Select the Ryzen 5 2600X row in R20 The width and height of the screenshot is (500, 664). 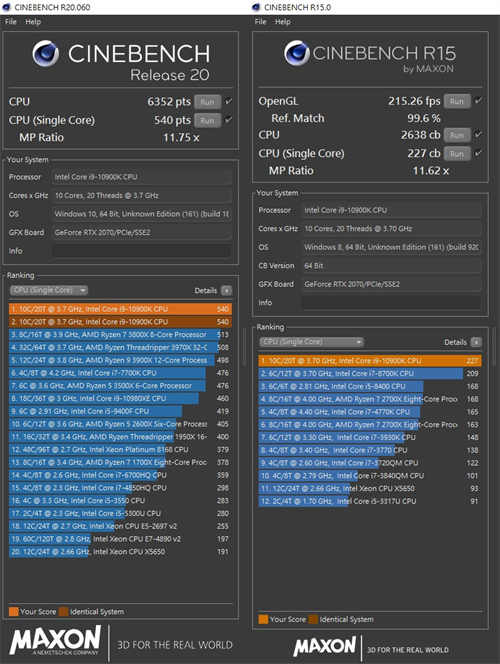coord(120,424)
